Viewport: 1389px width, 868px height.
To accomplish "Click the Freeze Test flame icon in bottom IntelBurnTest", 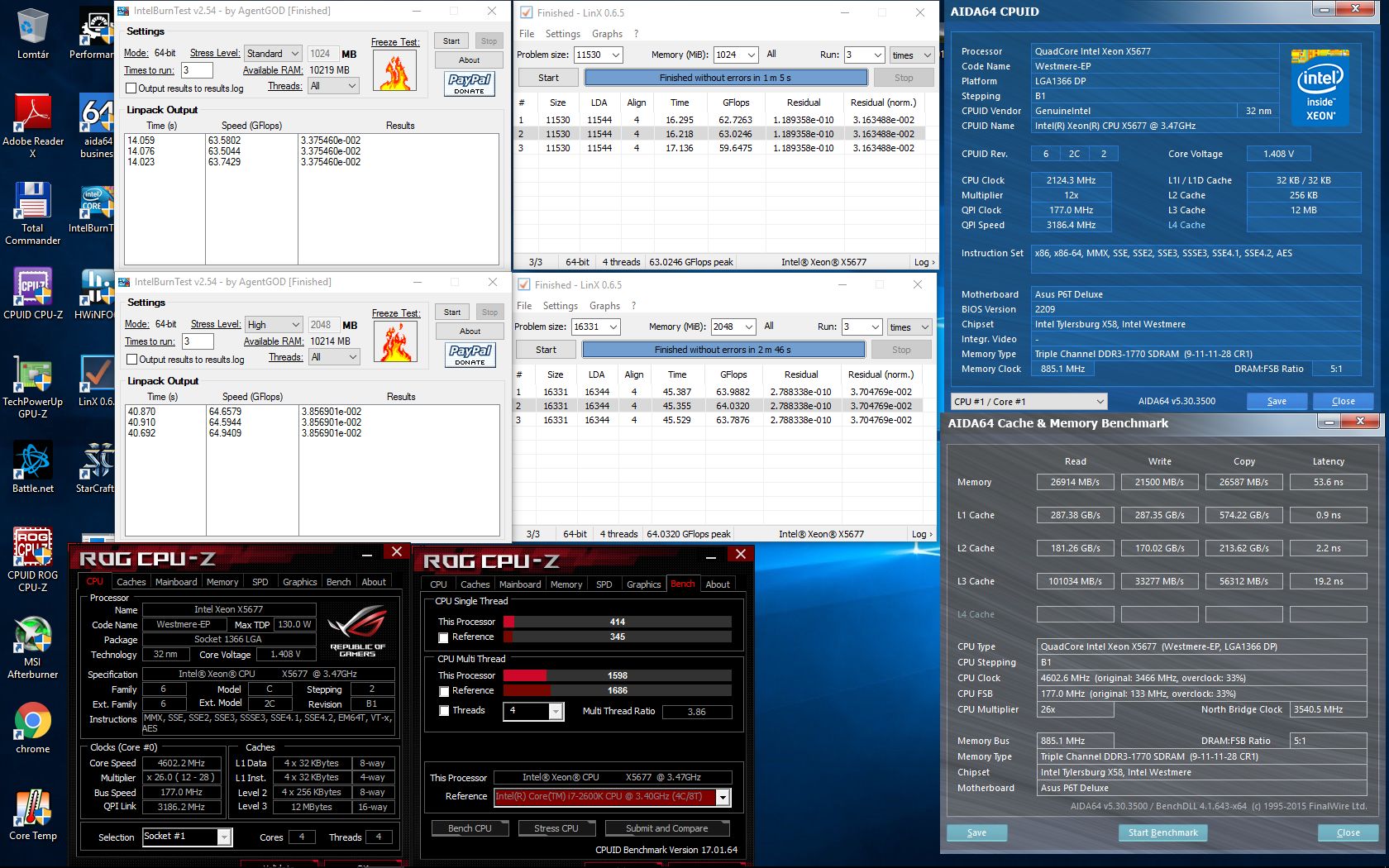I will coord(395,342).
